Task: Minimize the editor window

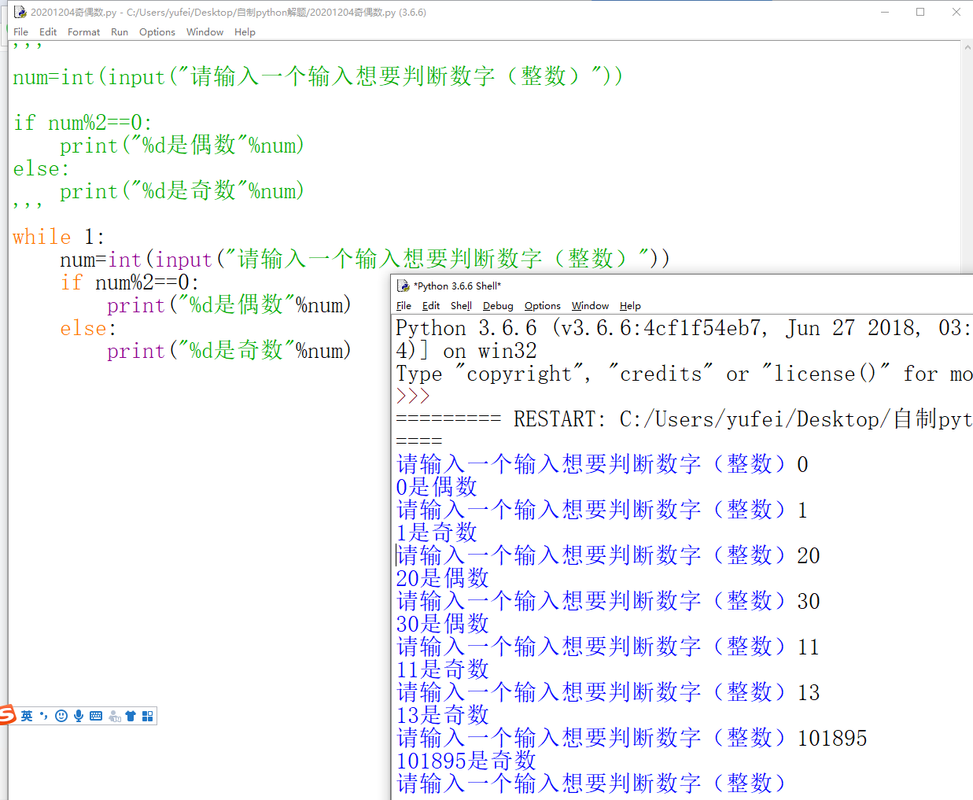Action: pyautogui.click(x=885, y=12)
